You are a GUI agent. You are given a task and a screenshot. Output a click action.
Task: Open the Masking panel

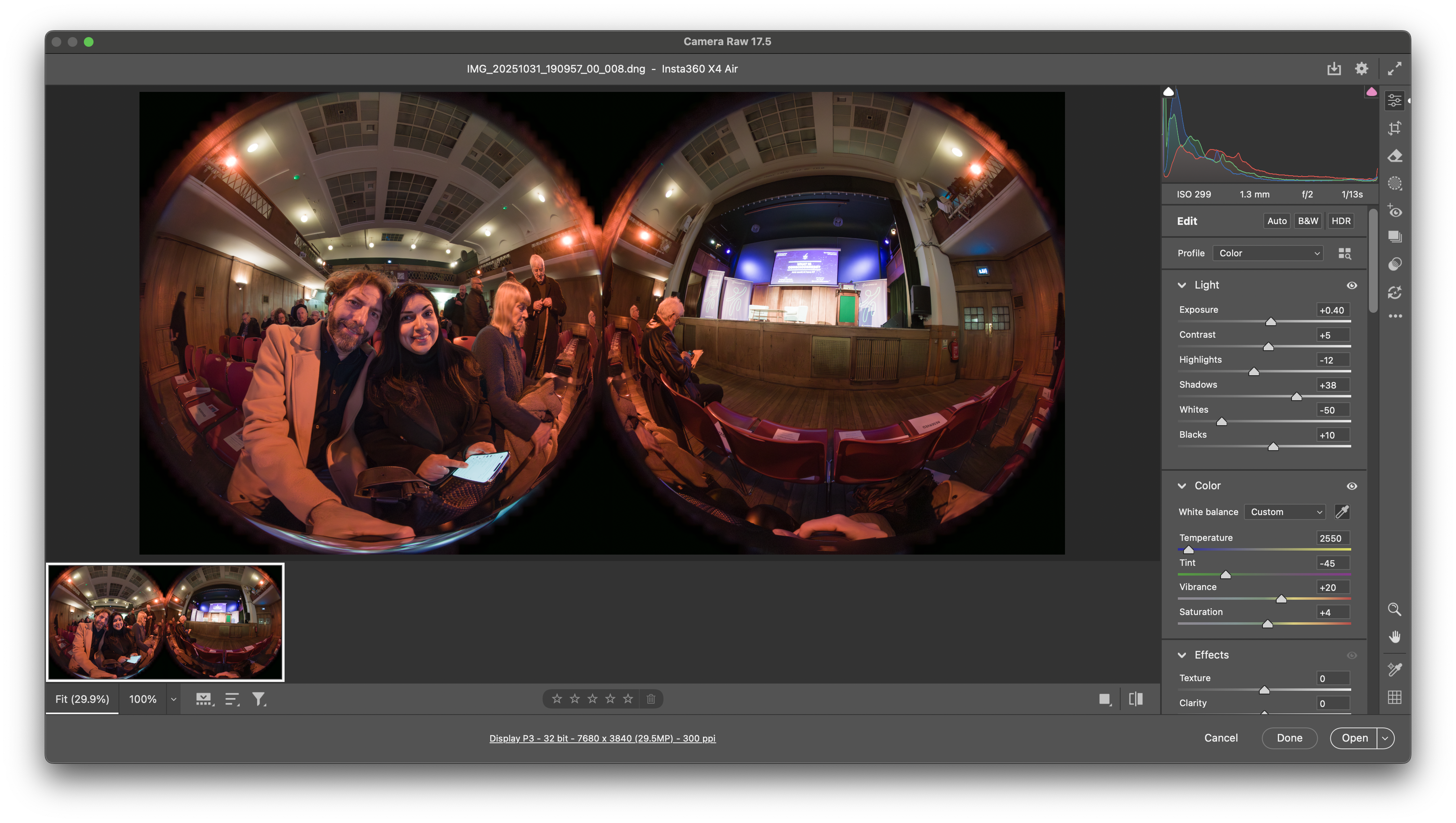[1394, 184]
